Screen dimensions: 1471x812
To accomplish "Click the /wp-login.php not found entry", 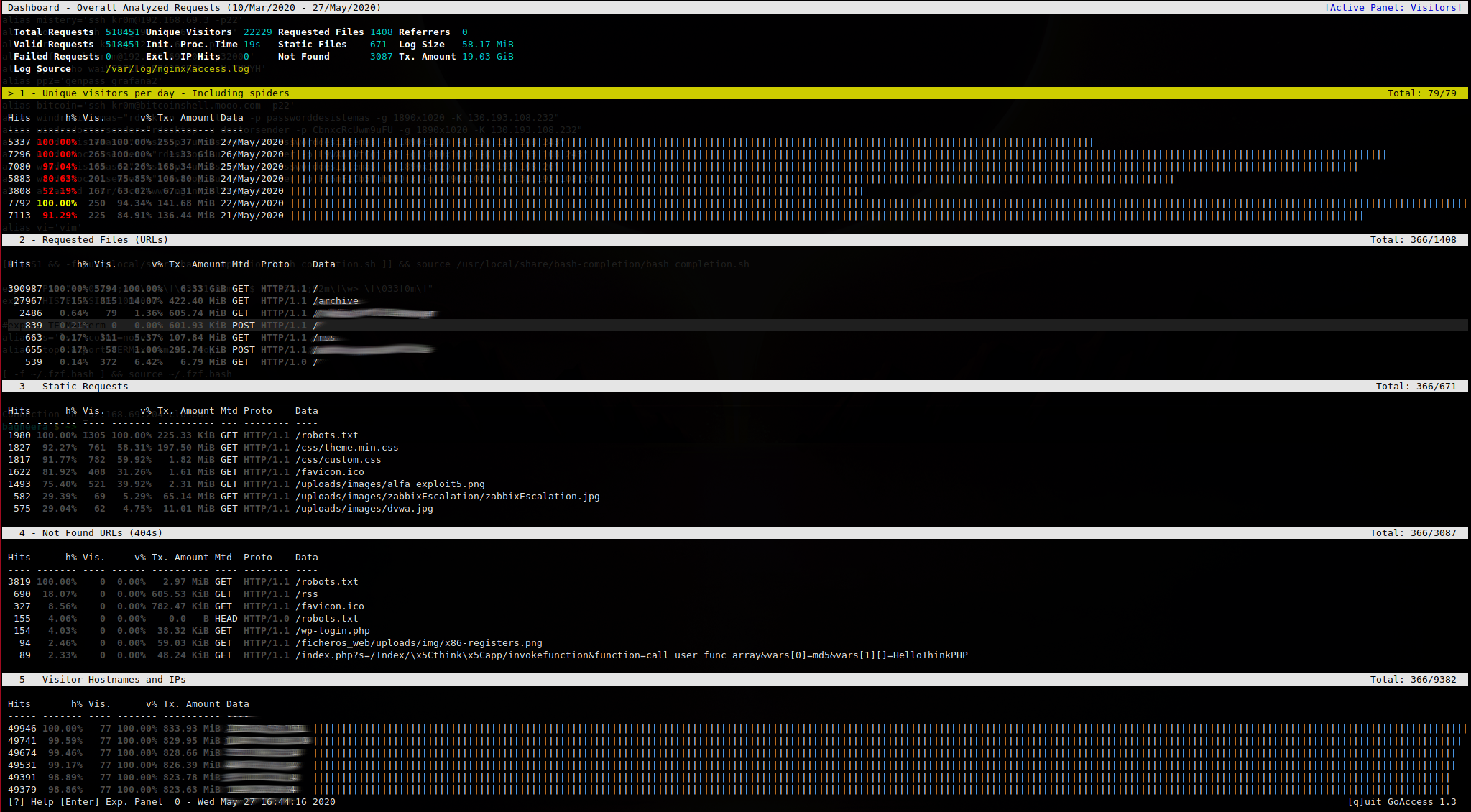I will tap(332, 631).
